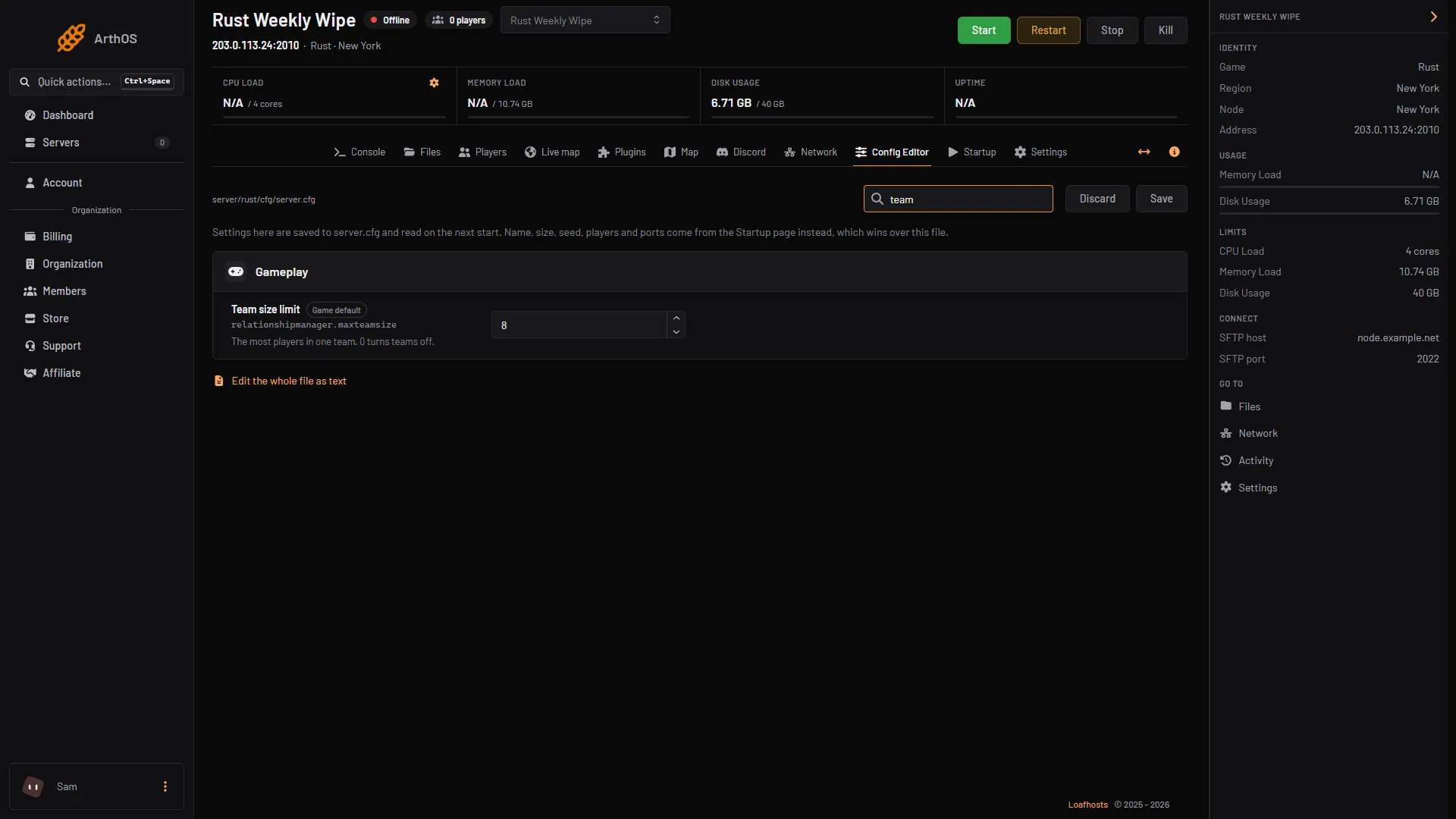Viewport: 1456px width, 819px height.
Task: Switch to the Files tab
Action: 422,152
